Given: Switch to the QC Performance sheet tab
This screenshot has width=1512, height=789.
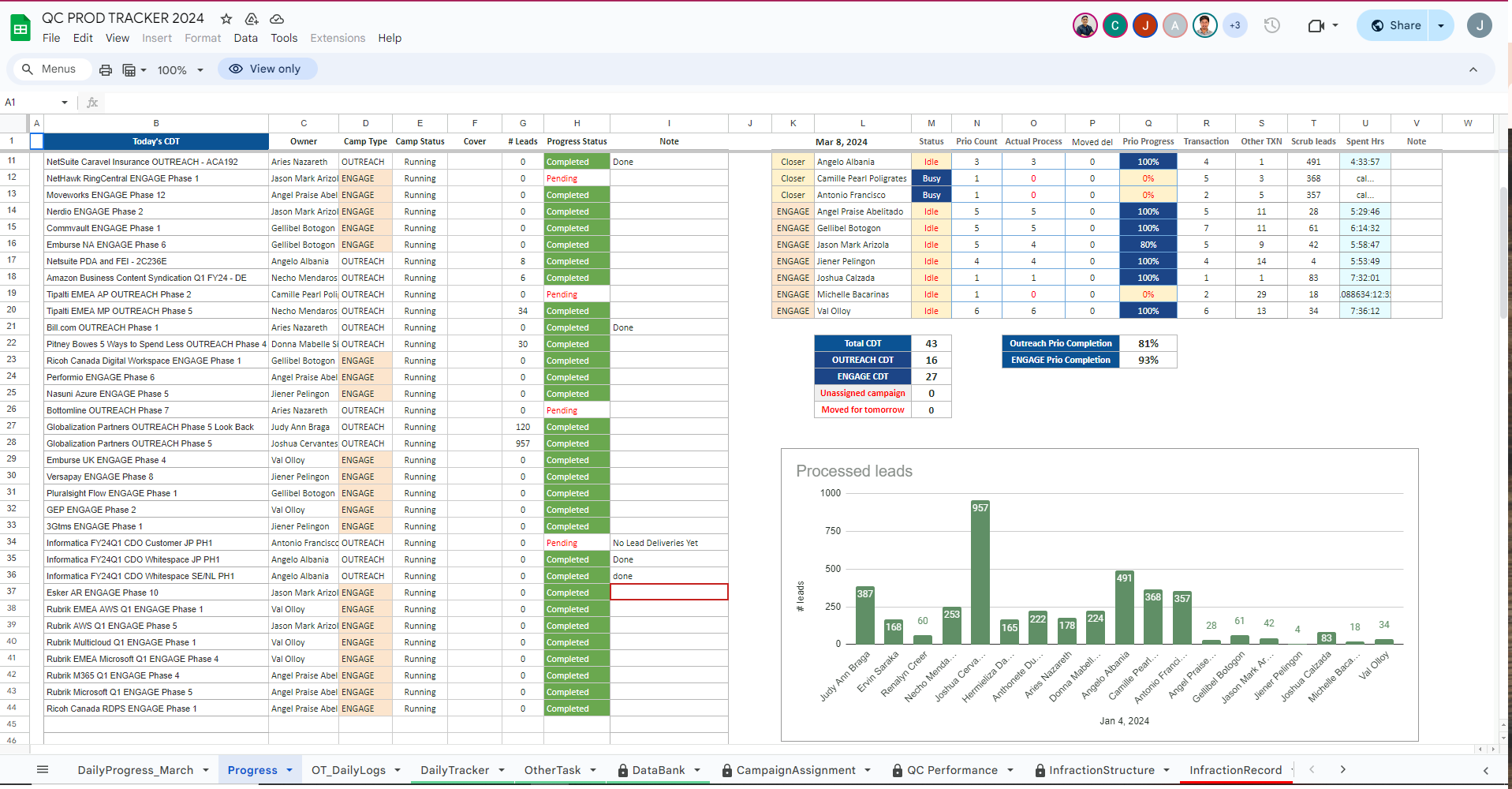Looking at the screenshot, I should 952,770.
